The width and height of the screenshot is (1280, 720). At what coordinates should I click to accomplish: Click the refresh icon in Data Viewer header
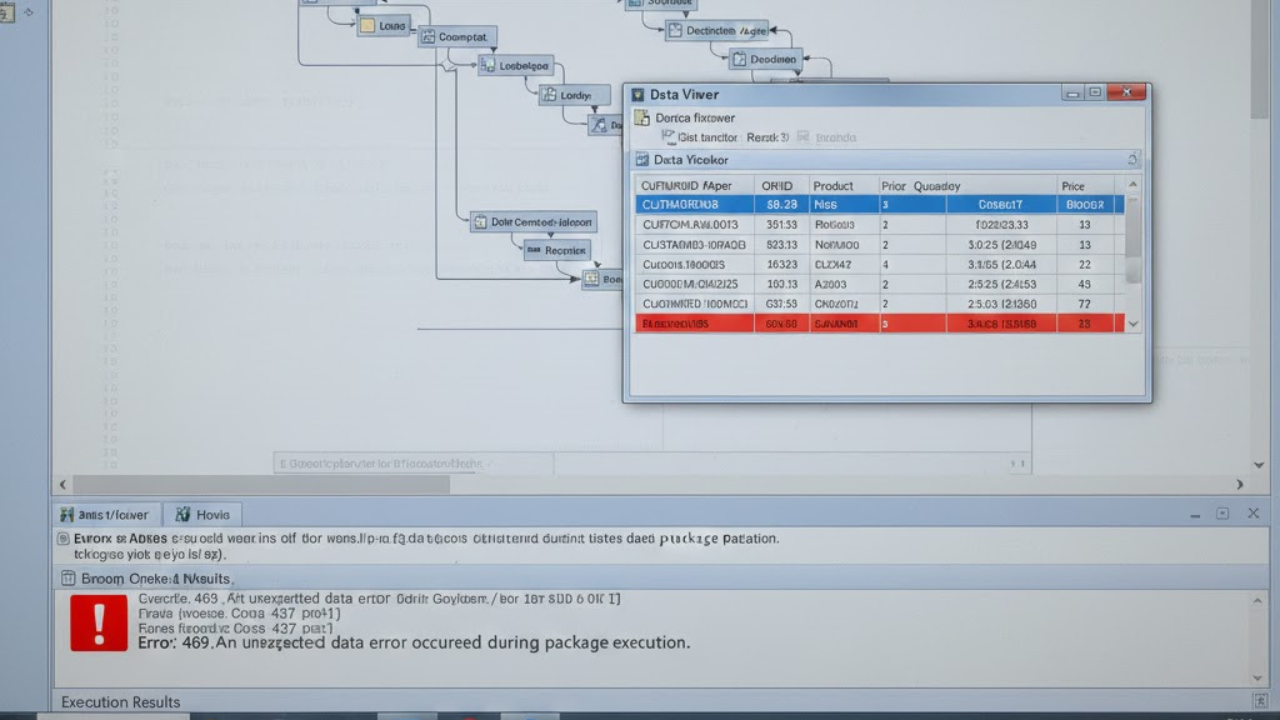click(x=1132, y=158)
